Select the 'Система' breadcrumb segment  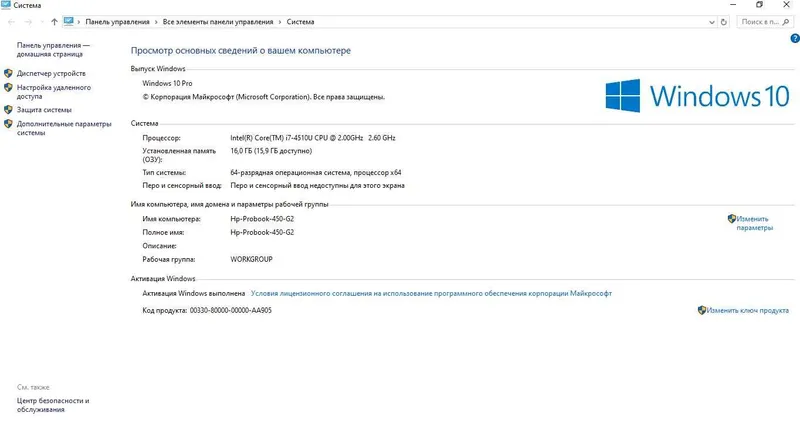pos(300,22)
